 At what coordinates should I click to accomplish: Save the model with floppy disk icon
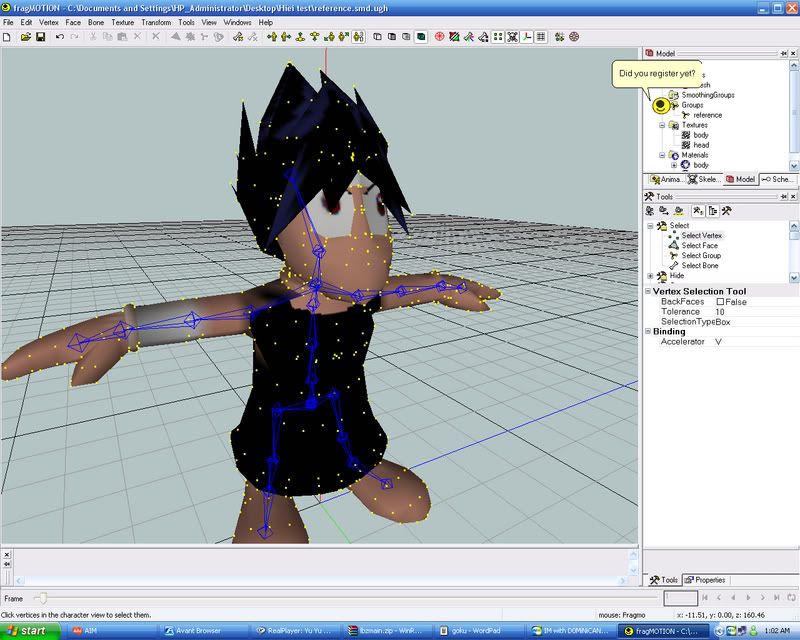click(40, 37)
